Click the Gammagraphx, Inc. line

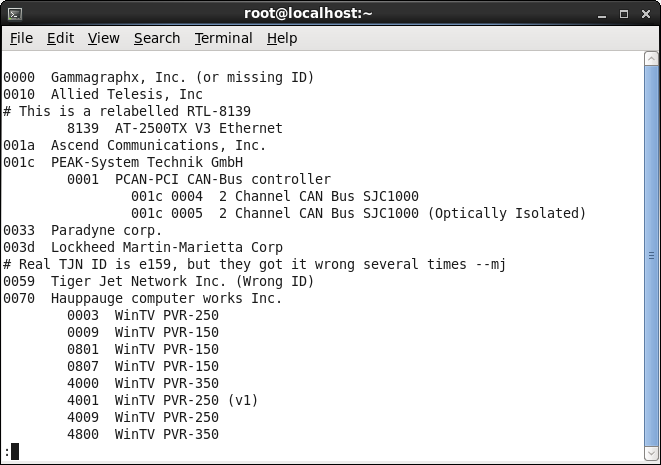(158, 77)
